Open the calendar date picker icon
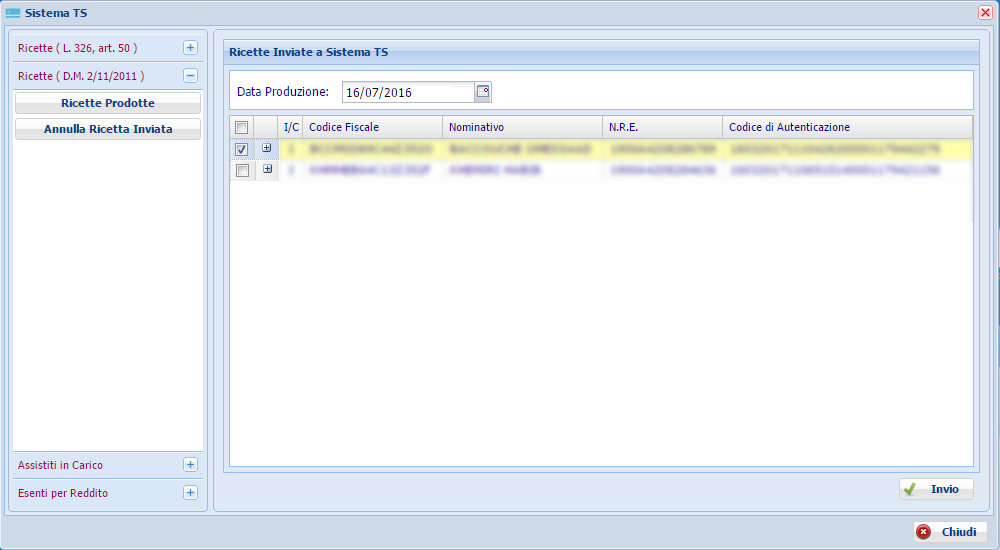1000x550 pixels. [483, 92]
